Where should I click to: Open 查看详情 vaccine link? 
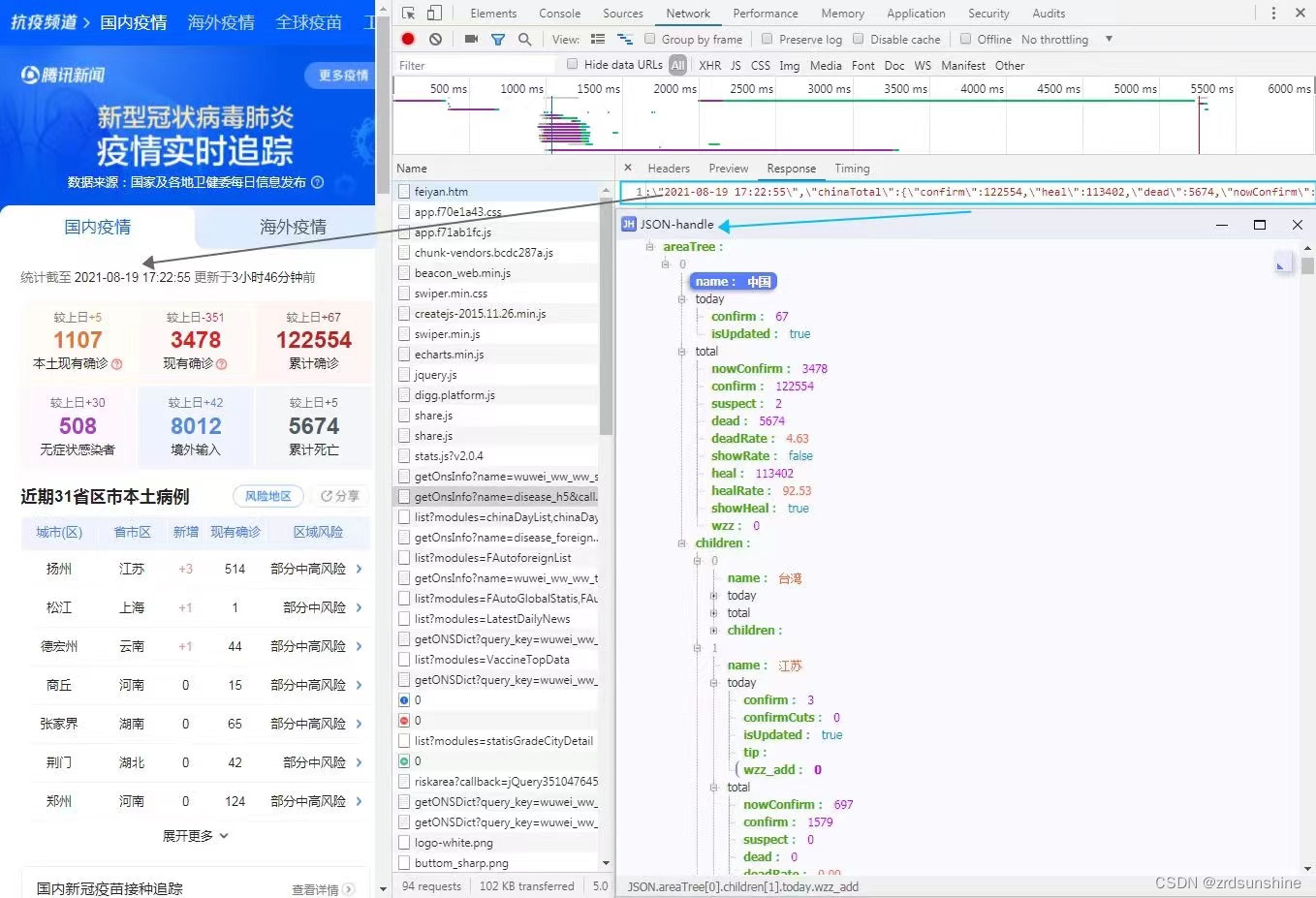323,889
